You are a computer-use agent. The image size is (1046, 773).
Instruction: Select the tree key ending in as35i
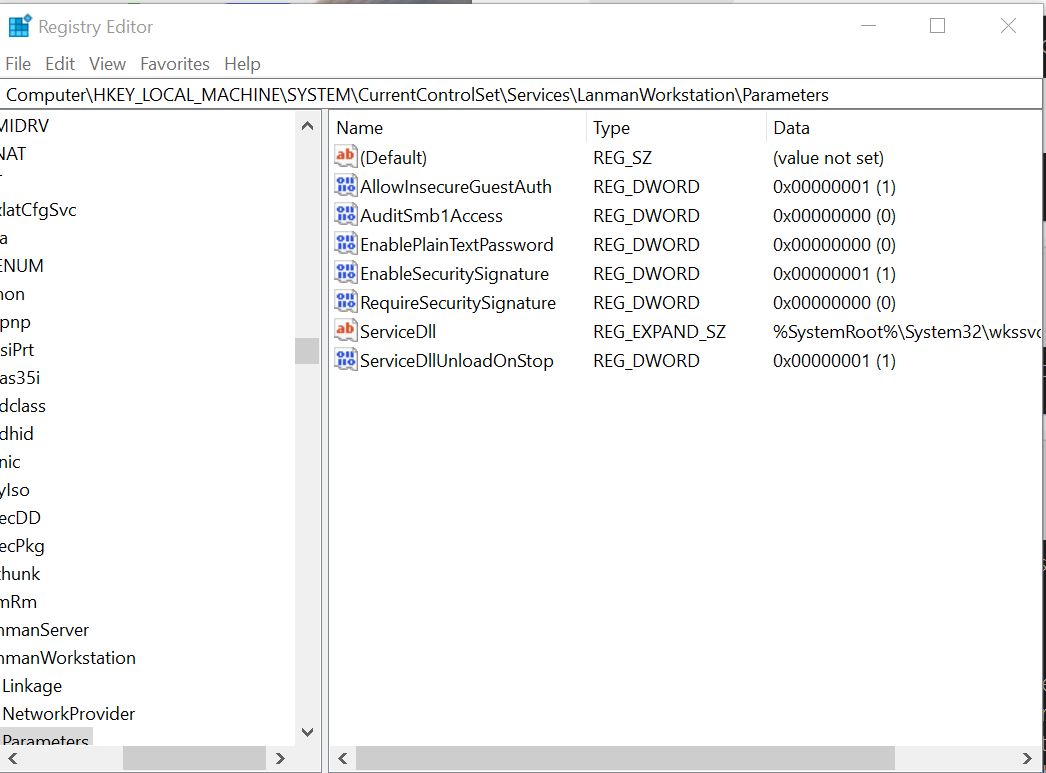[x=20, y=377]
